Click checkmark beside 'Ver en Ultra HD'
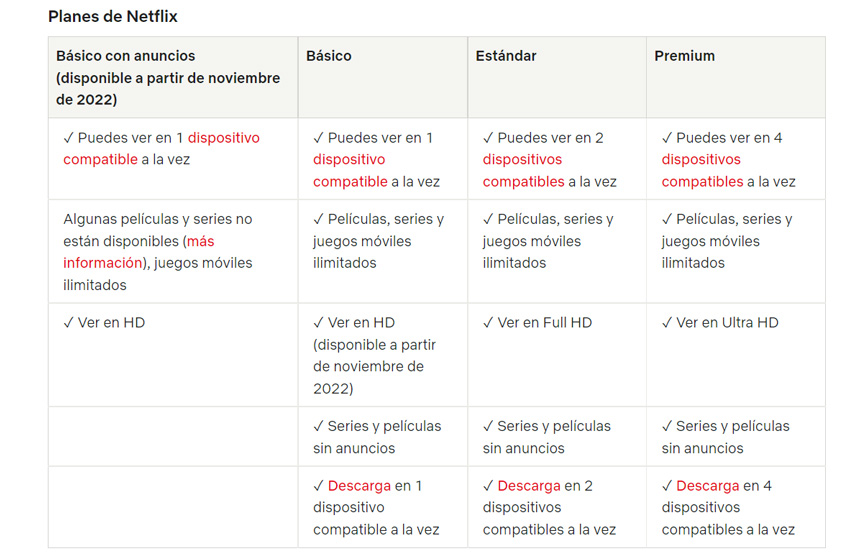The width and height of the screenshot is (860, 560). (x=666, y=323)
